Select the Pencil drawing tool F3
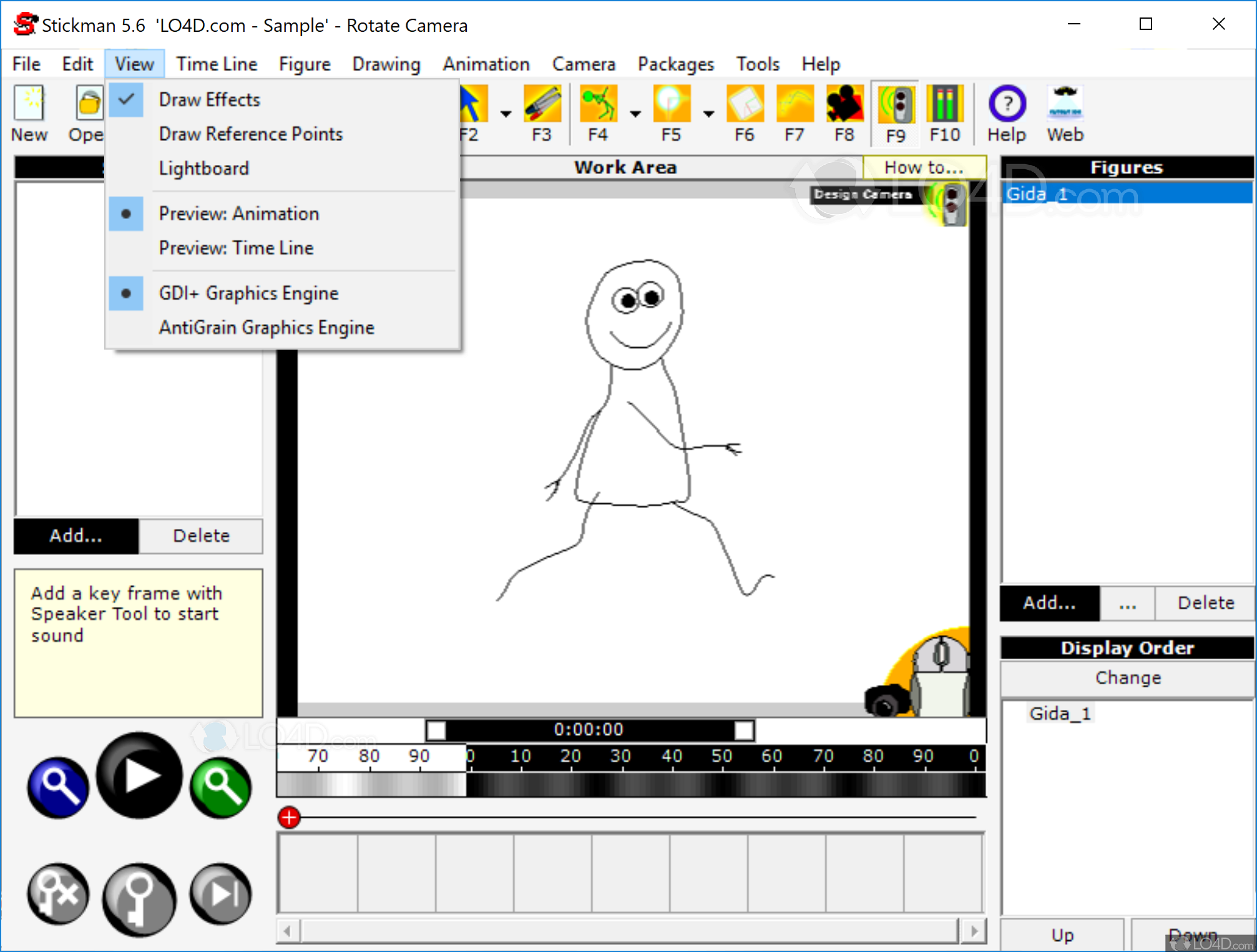This screenshot has width=1257, height=952. pos(541,105)
